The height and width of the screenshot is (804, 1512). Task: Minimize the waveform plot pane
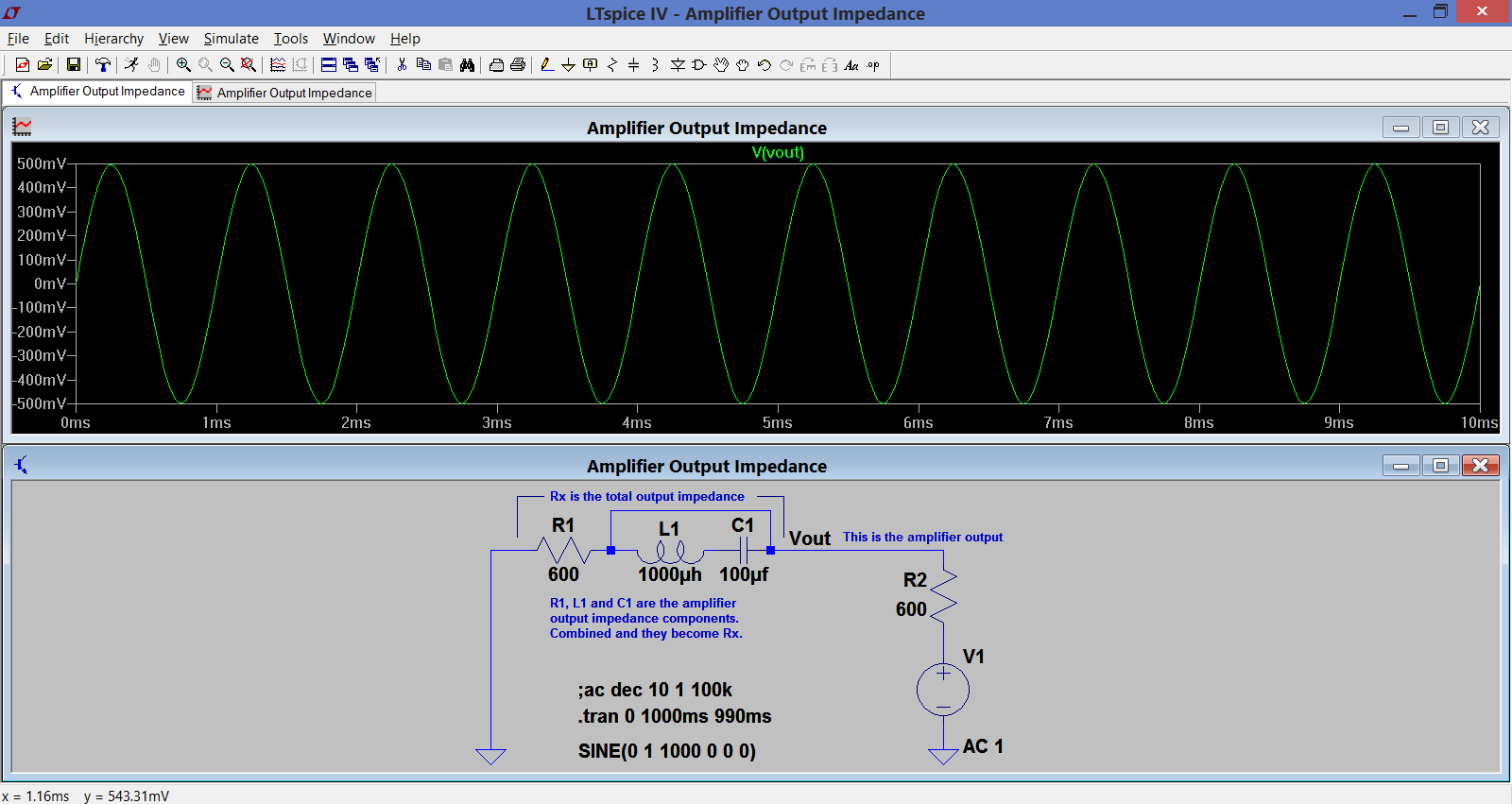(x=1400, y=127)
